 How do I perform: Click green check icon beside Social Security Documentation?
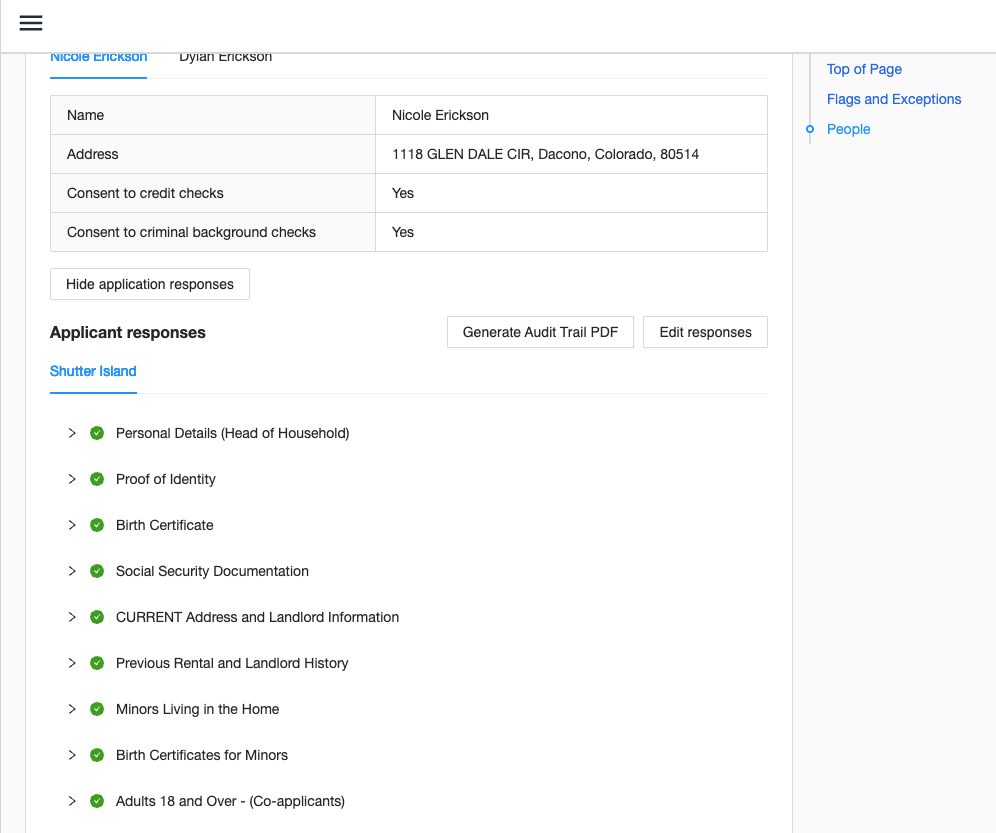(97, 571)
